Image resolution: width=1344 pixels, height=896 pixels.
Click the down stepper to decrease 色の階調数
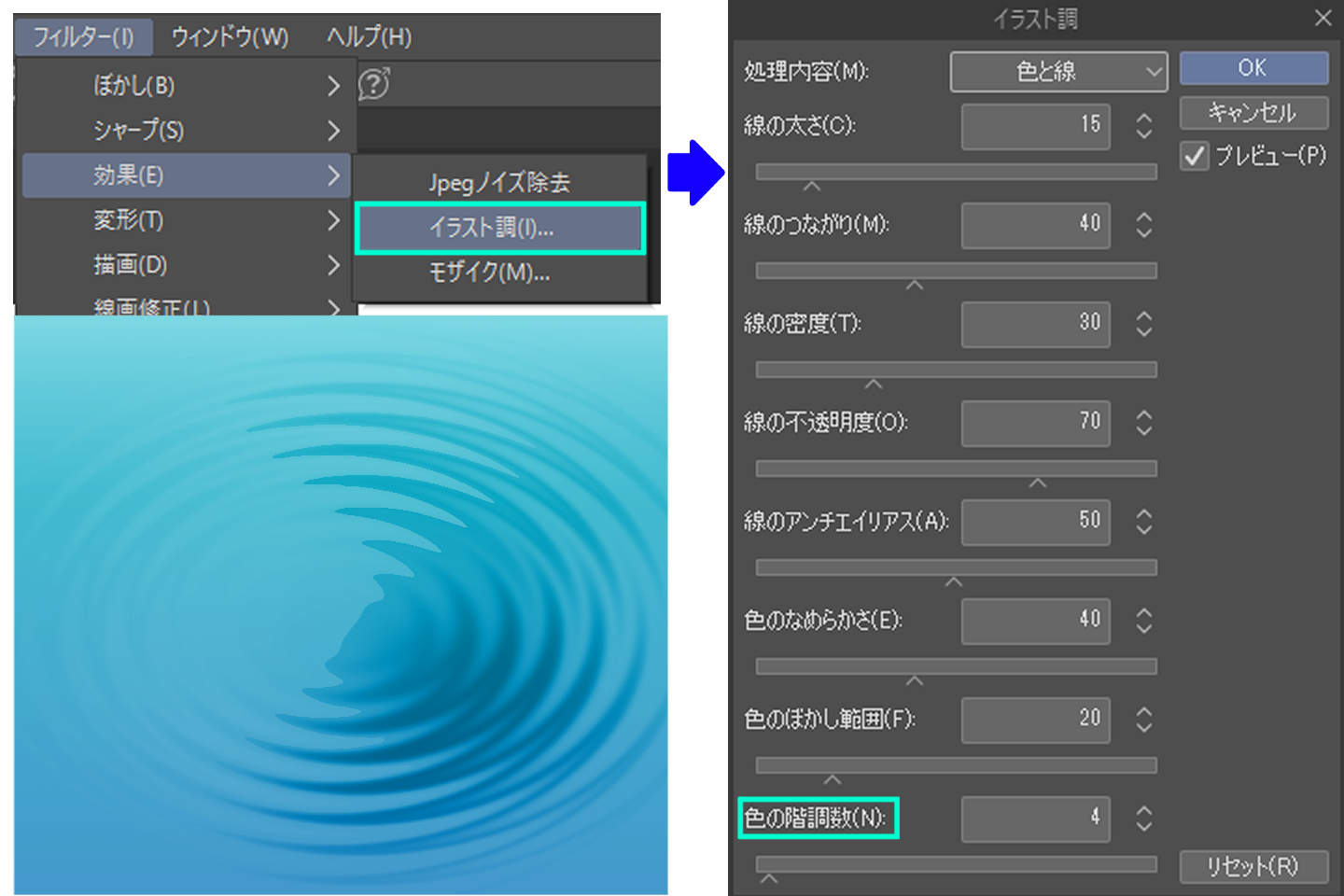(1142, 826)
